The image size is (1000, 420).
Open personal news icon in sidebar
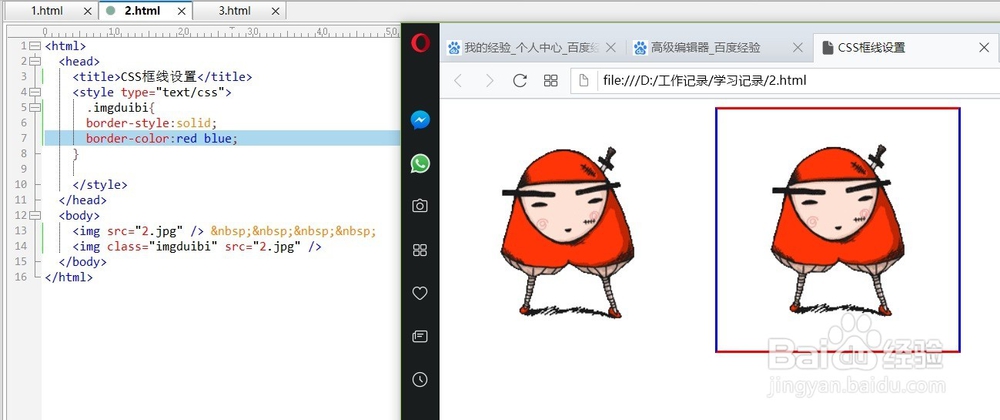[x=420, y=336]
